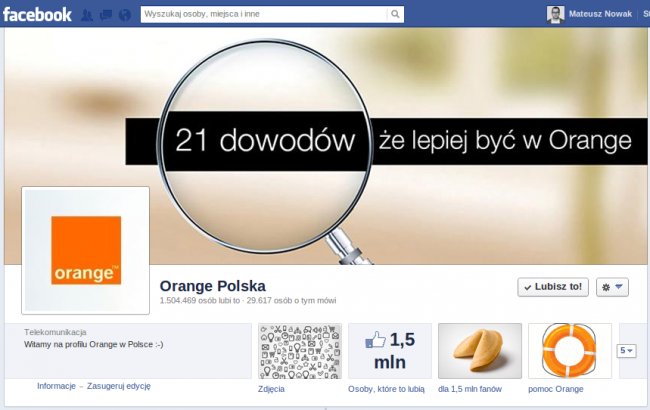Click the Telekomunikacja category text
This screenshot has height=410, width=650.
(55, 332)
